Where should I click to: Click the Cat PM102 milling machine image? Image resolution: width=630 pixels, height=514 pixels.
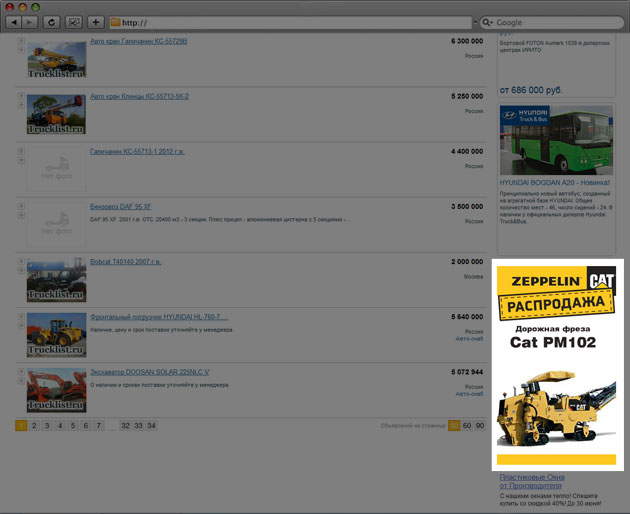coord(556,408)
